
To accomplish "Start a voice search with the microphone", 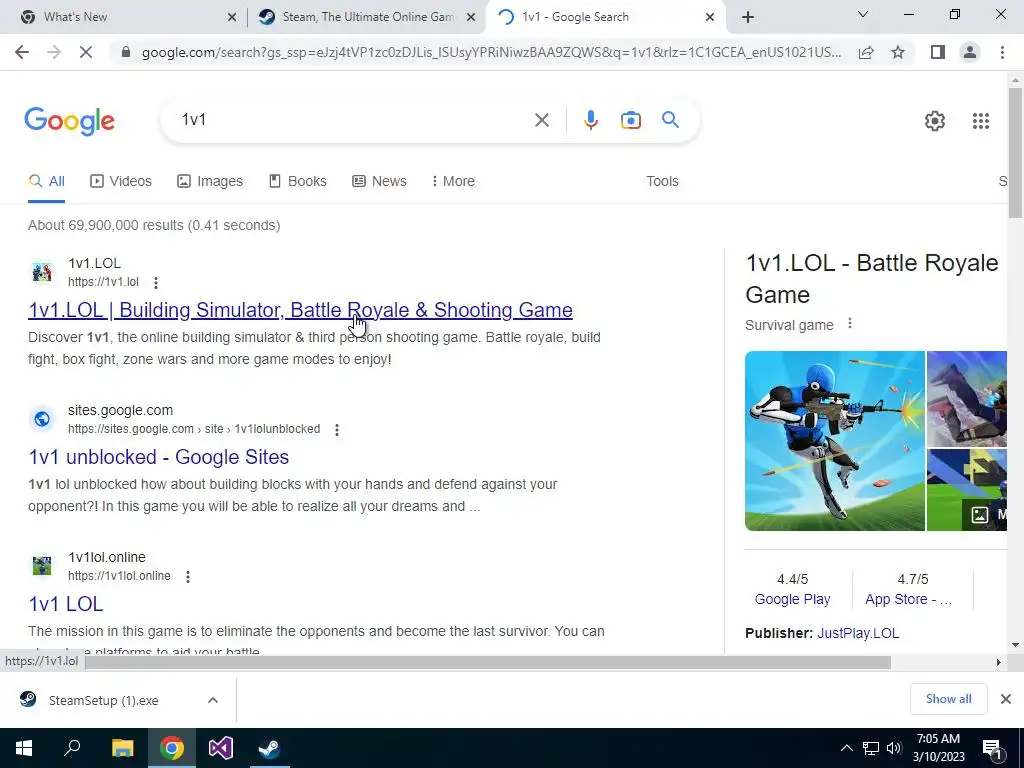I will pyautogui.click(x=590, y=120).
